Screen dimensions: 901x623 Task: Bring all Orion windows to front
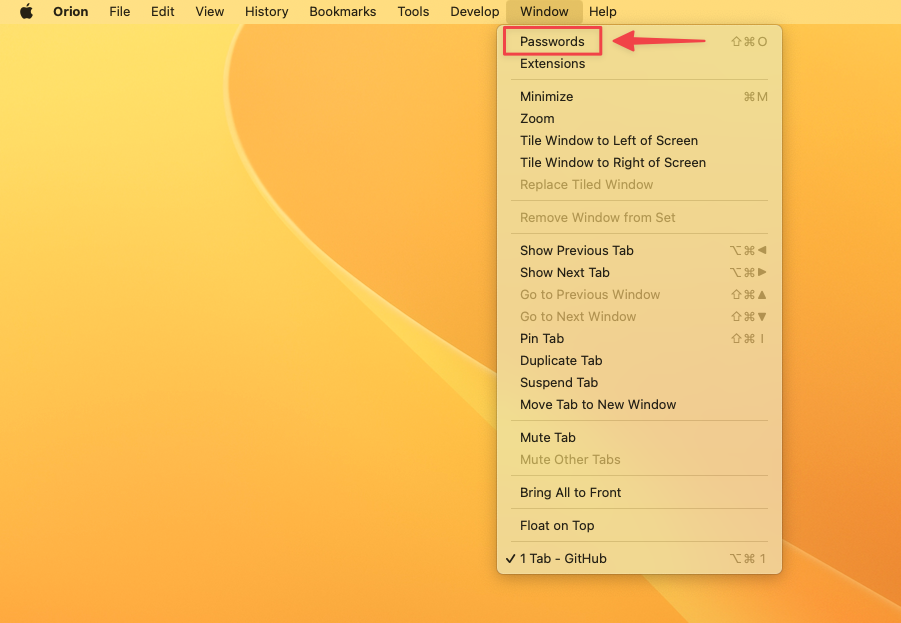click(x=570, y=492)
